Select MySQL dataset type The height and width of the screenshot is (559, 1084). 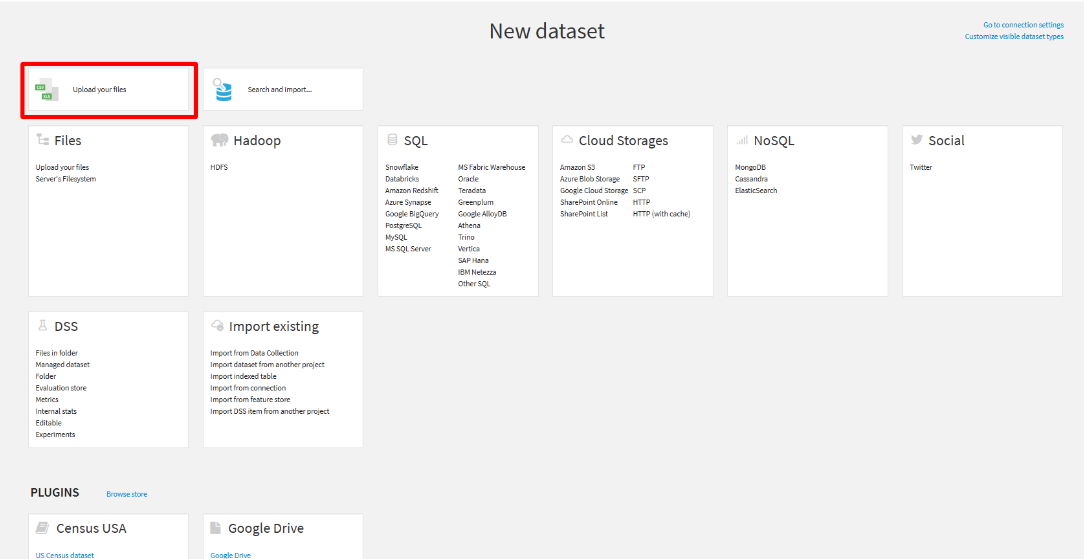click(396, 237)
